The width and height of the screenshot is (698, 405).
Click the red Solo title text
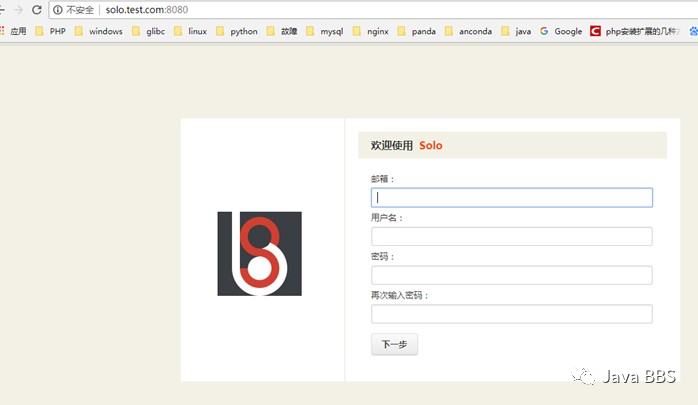[430, 146]
